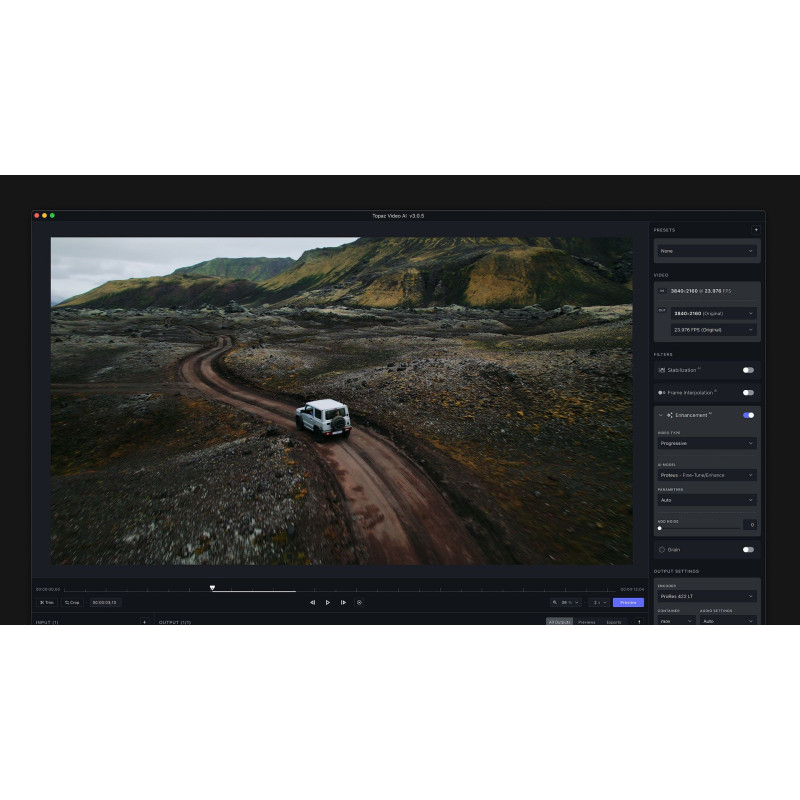Click the blue Preview button
Viewport: 800px width, 800px height.
[x=628, y=602]
